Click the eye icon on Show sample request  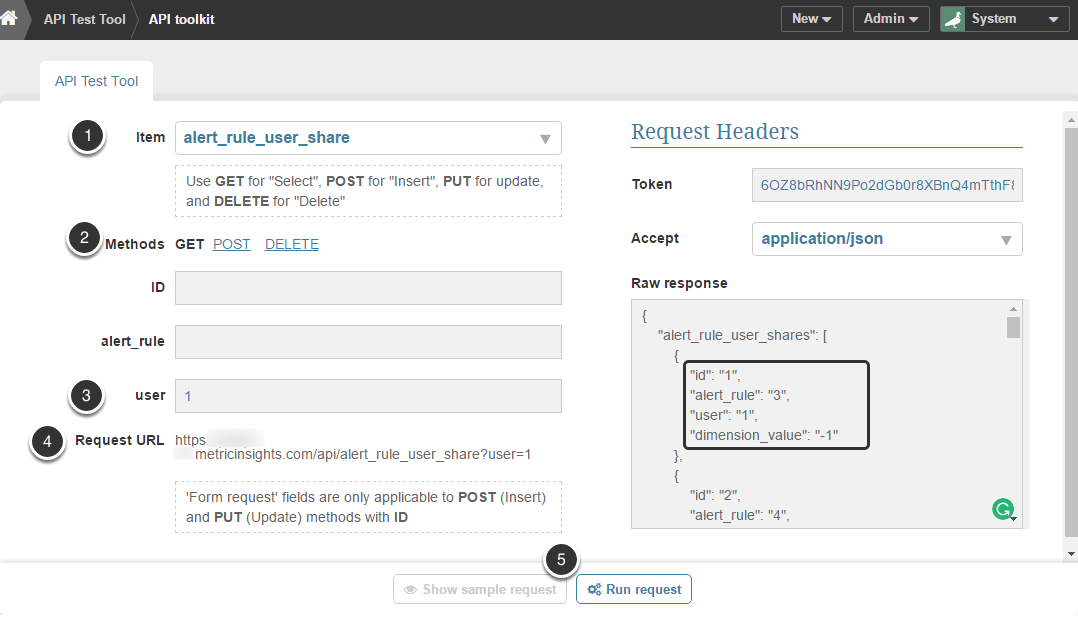tap(410, 590)
